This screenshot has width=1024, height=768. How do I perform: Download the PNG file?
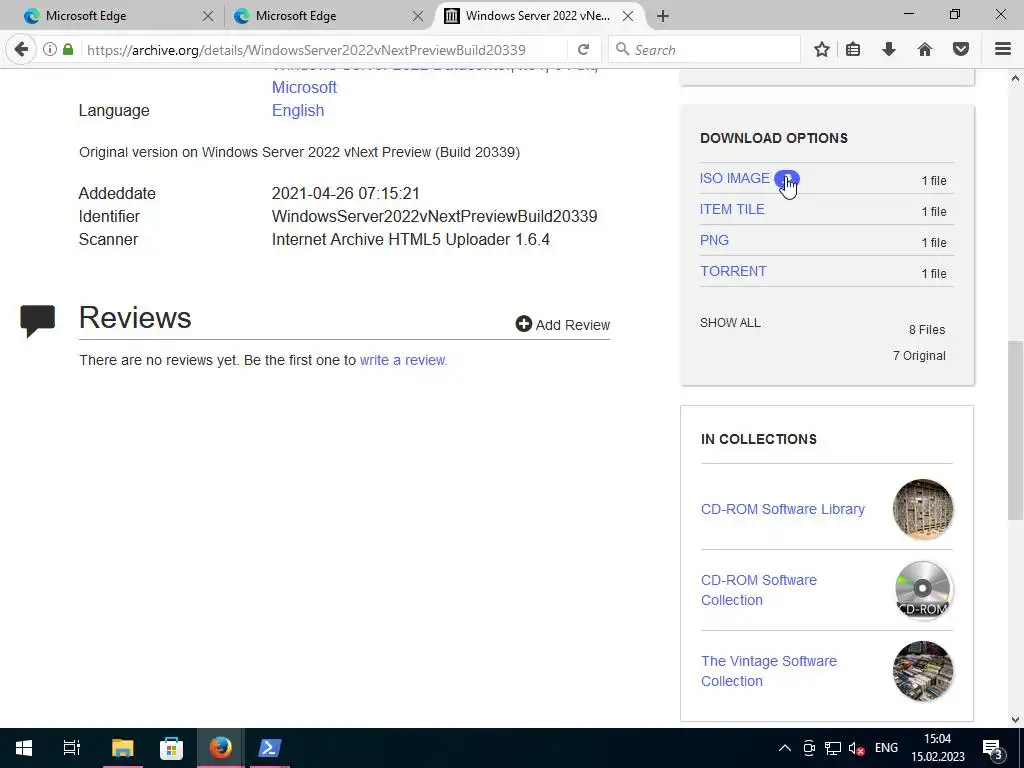tap(714, 240)
